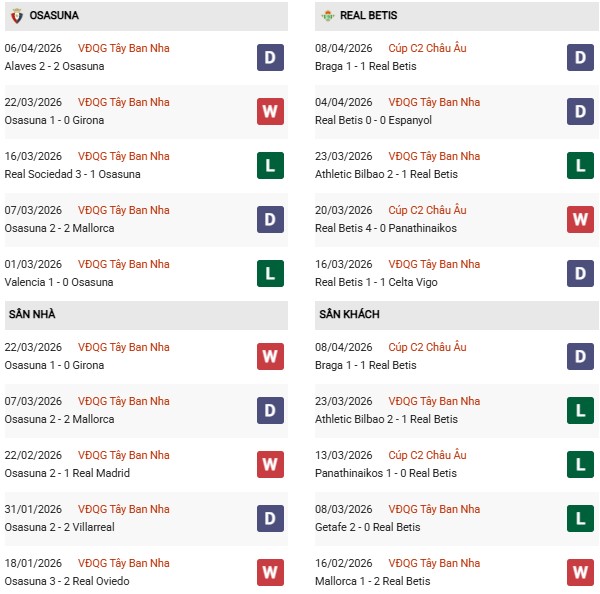Click the Real Betis 0 - 0 Espanyol result

[373, 120]
